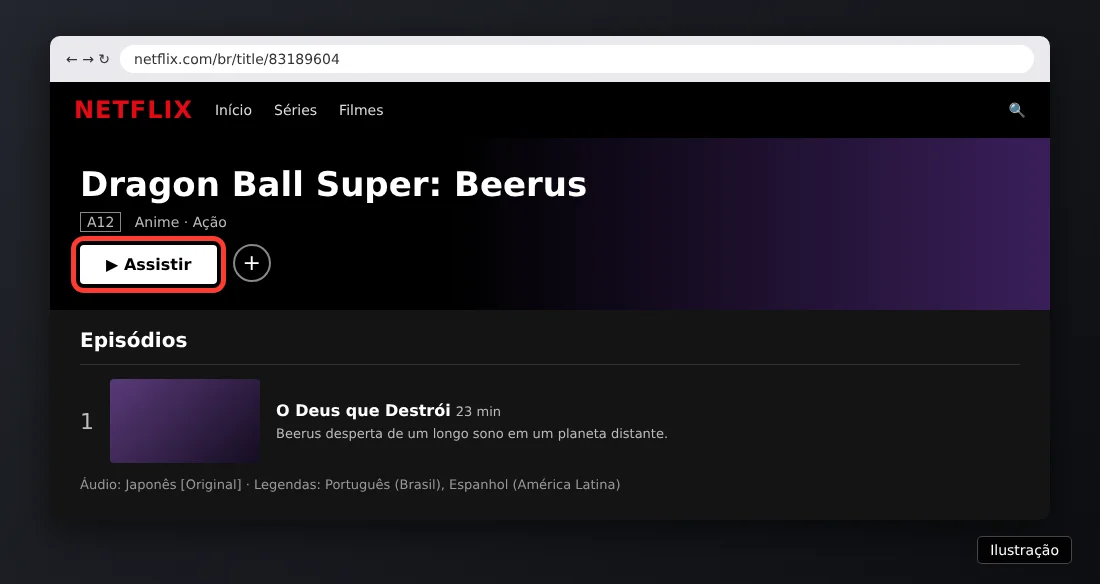The height and width of the screenshot is (584, 1100).
Task: Open the Início menu item
Action: point(233,110)
